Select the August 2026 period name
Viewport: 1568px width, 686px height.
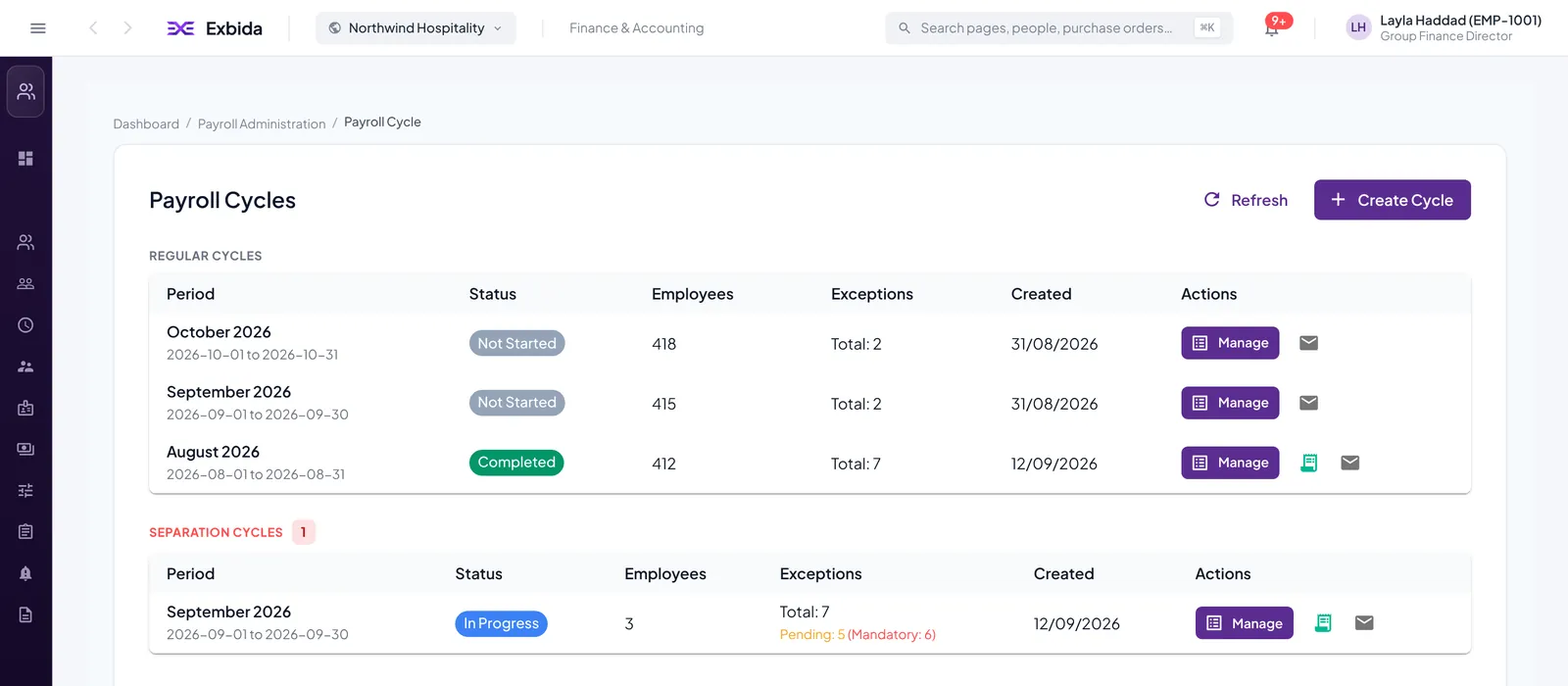[213, 452]
